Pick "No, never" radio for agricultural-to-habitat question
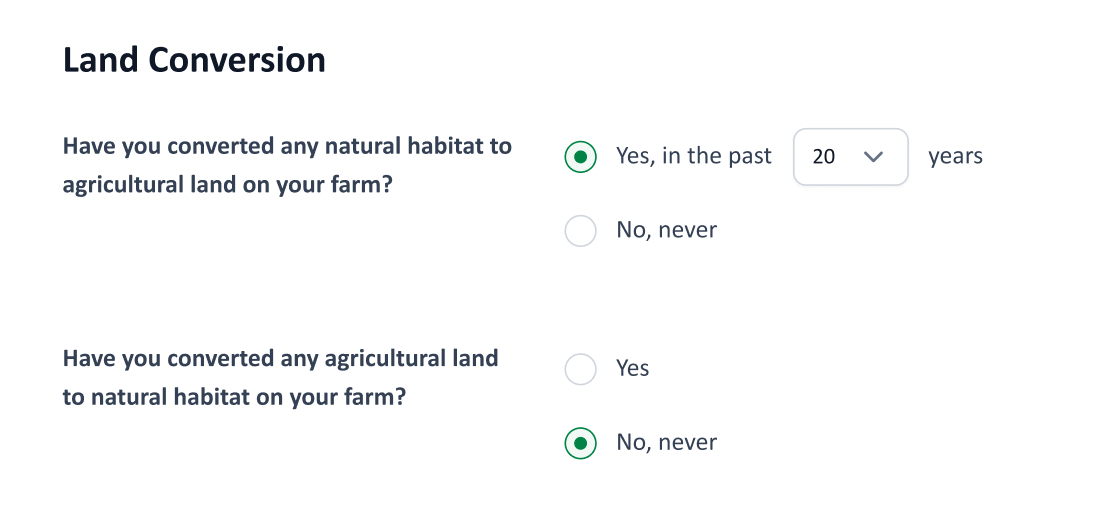Image resolution: width=1094 pixels, height=528 pixels. 581,443
